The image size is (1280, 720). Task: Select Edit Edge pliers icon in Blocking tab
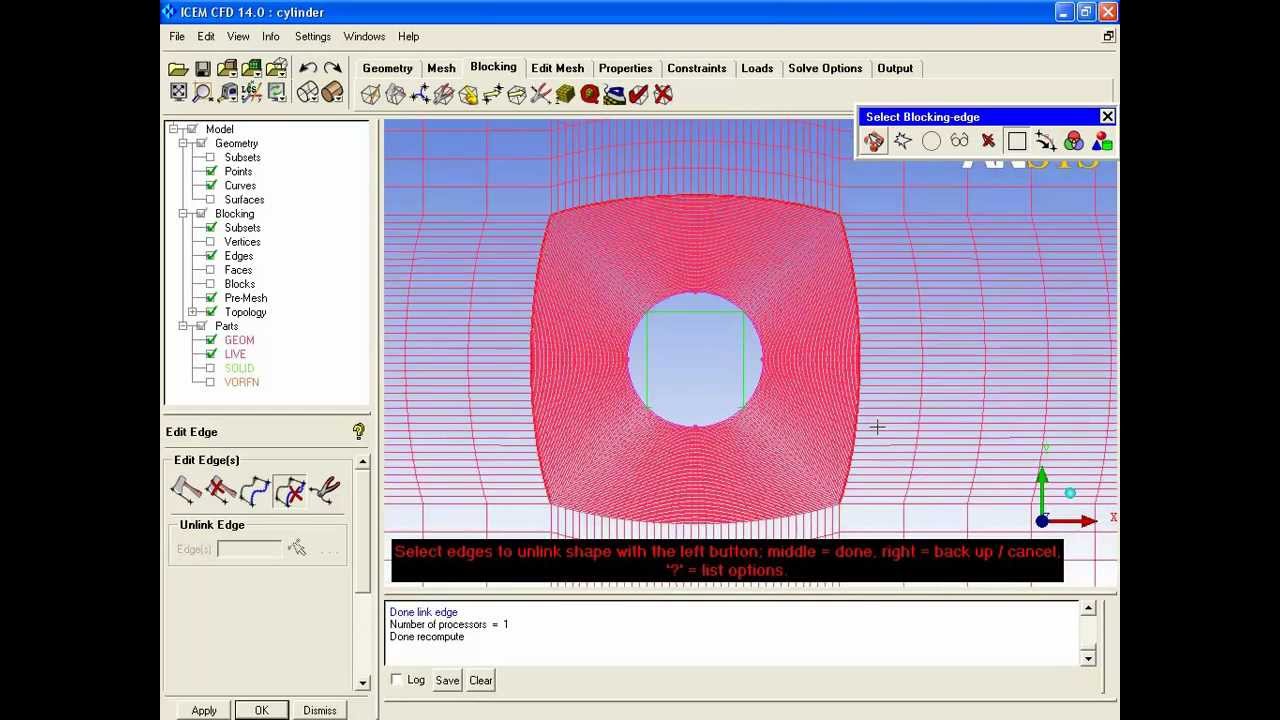pyautogui.click(x=541, y=95)
